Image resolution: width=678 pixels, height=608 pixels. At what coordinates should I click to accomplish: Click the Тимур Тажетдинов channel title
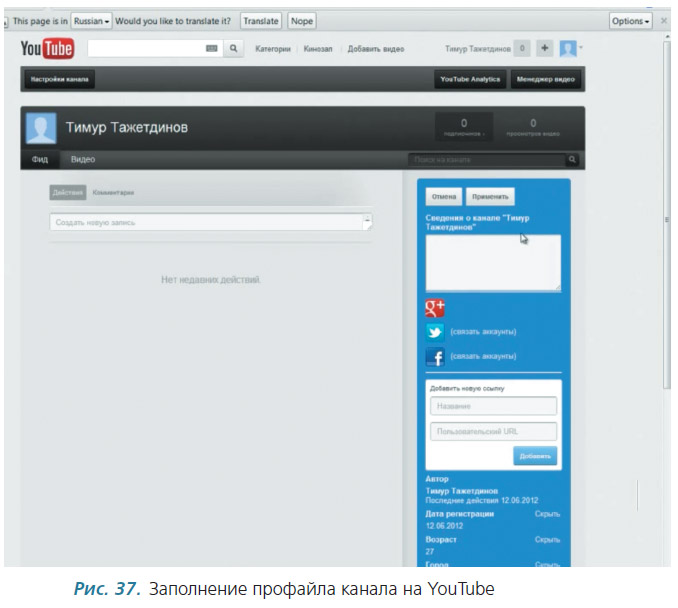pyautogui.click(x=127, y=128)
